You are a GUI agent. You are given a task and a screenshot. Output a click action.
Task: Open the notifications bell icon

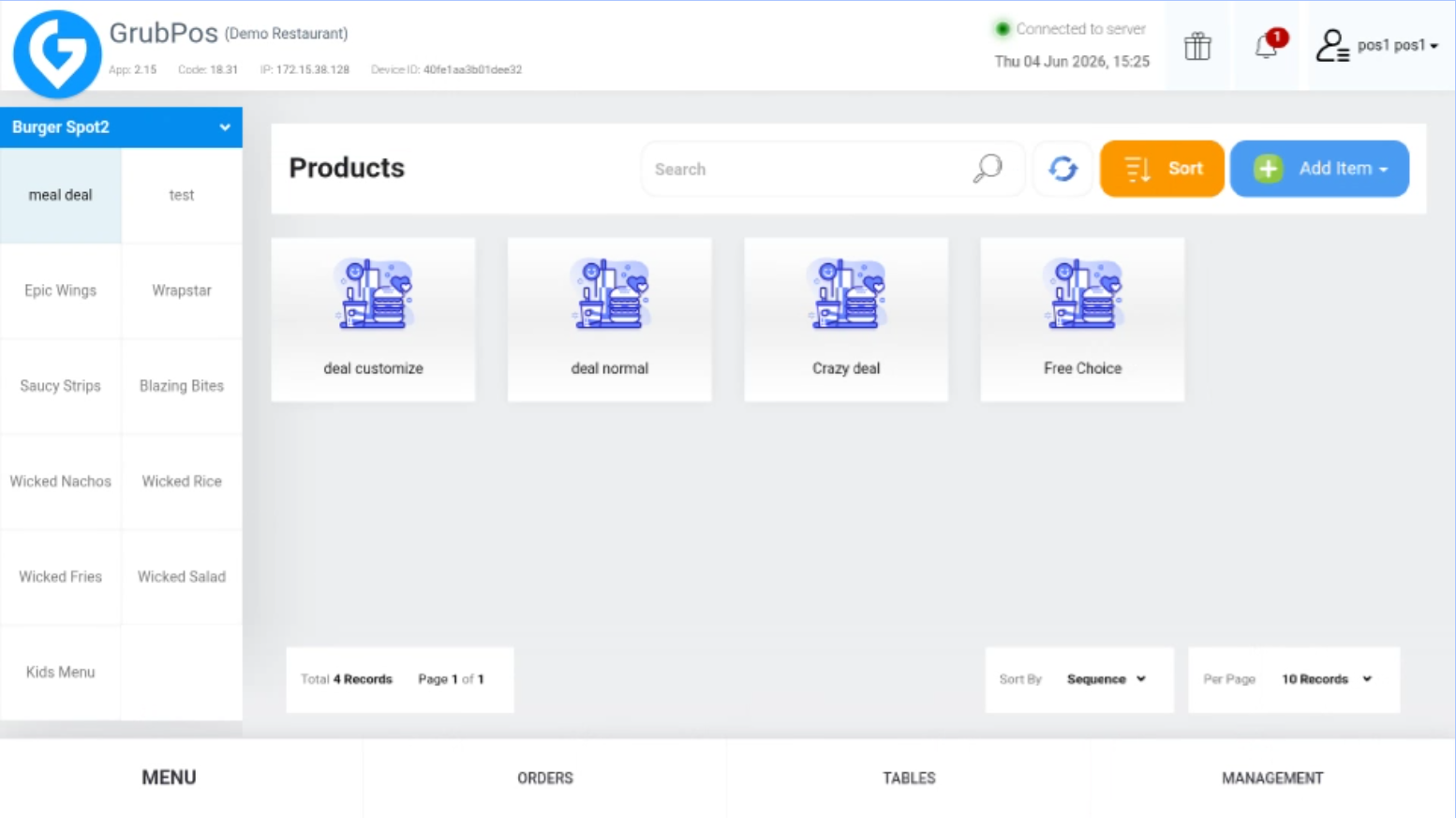click(1268, 45)
